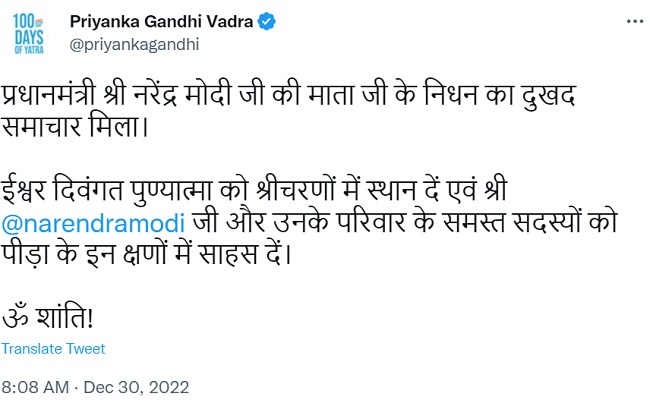Click Translate Tweet
The image size is (650, 403).
53,349
